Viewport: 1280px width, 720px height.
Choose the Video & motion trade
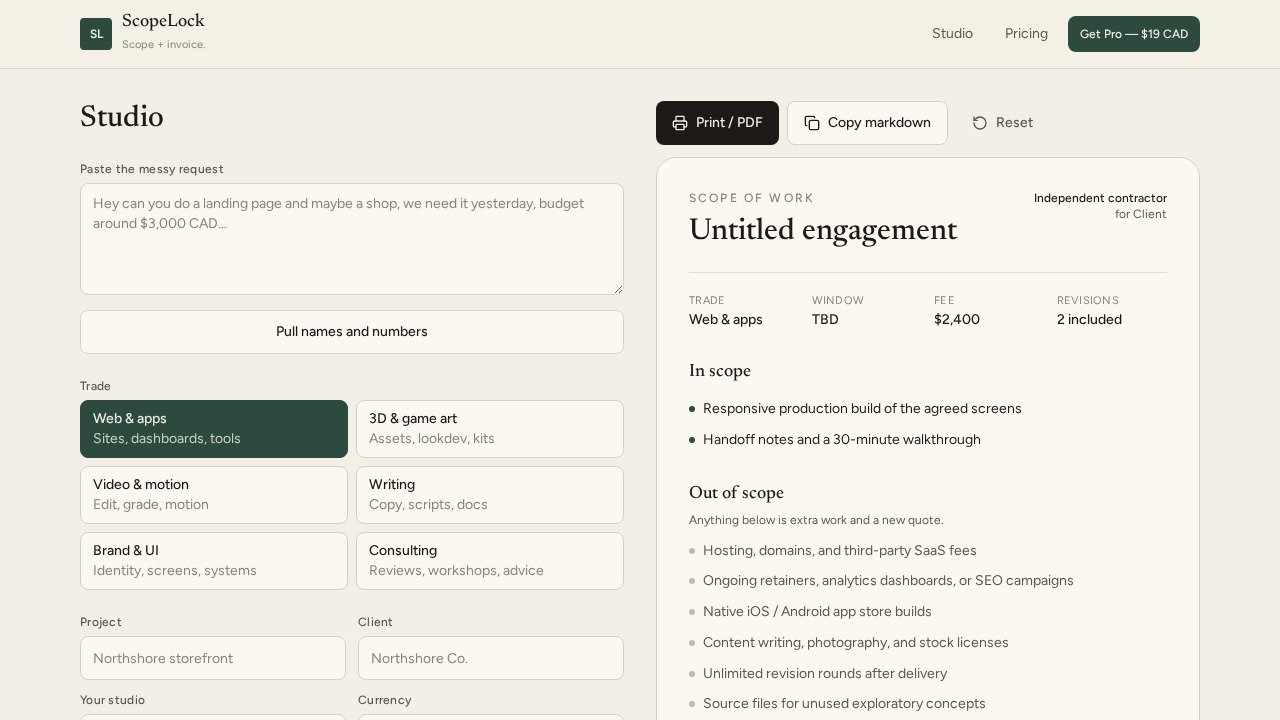[214, 495]
